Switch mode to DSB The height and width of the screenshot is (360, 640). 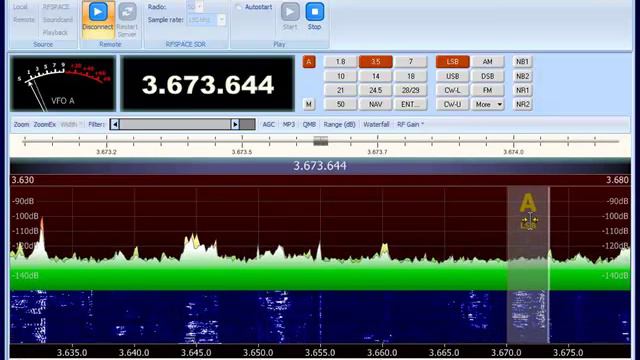click(487, 76)
